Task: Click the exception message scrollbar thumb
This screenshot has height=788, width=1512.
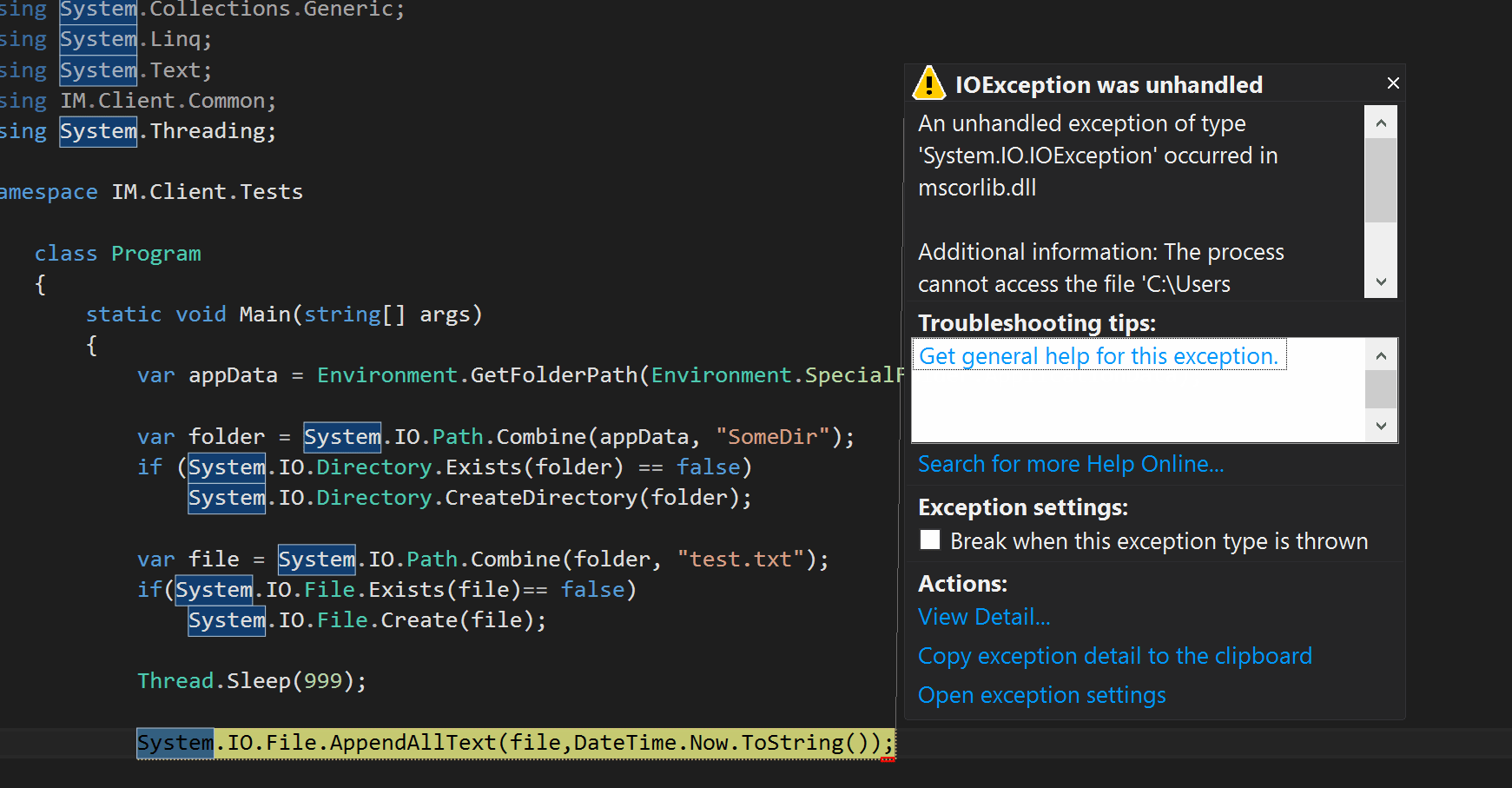Action: [1381, 181]
